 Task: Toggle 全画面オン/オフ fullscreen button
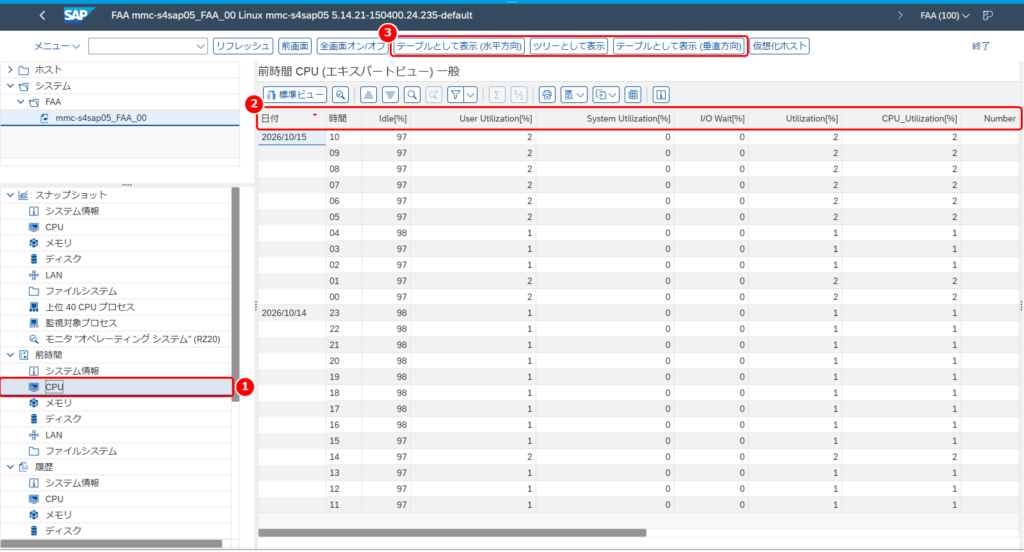tap(353, 46)
